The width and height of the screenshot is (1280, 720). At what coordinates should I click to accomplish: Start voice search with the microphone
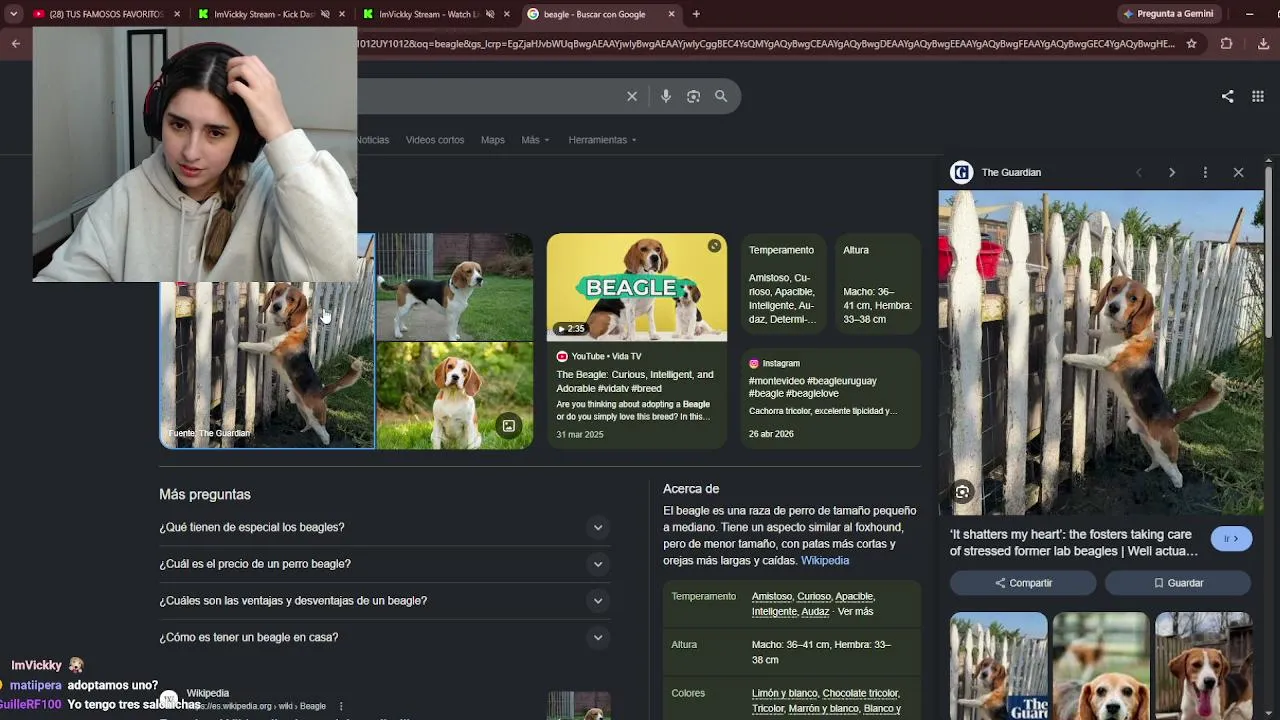pyautogui.click(x=666, y=96)
